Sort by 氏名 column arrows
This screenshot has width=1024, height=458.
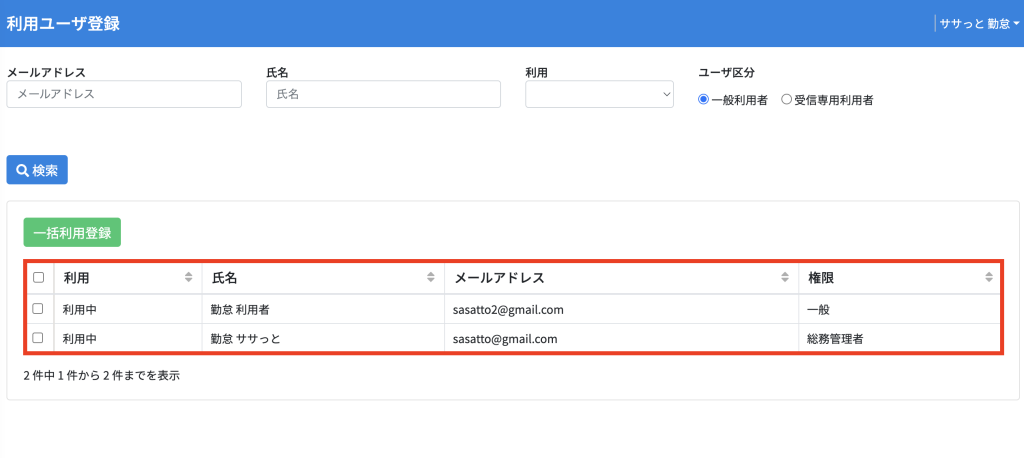431,277
